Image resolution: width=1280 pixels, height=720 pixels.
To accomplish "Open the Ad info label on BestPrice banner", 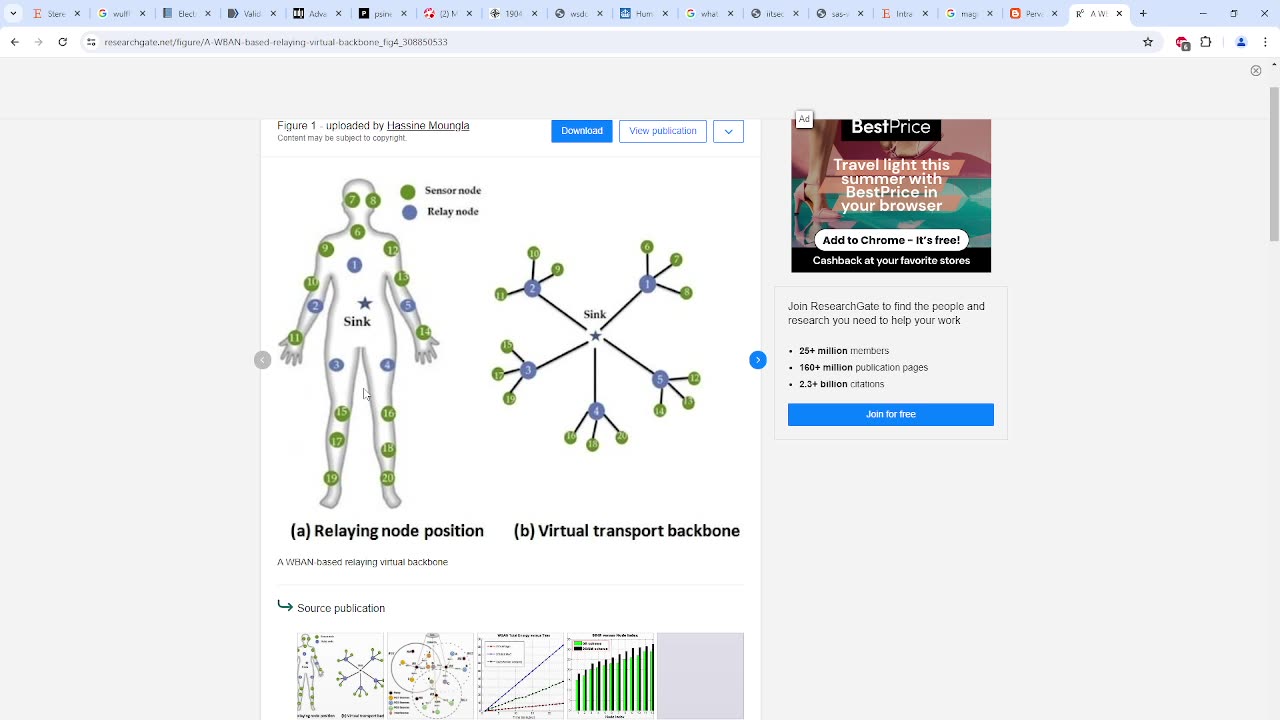I will [x=804, y=119].
